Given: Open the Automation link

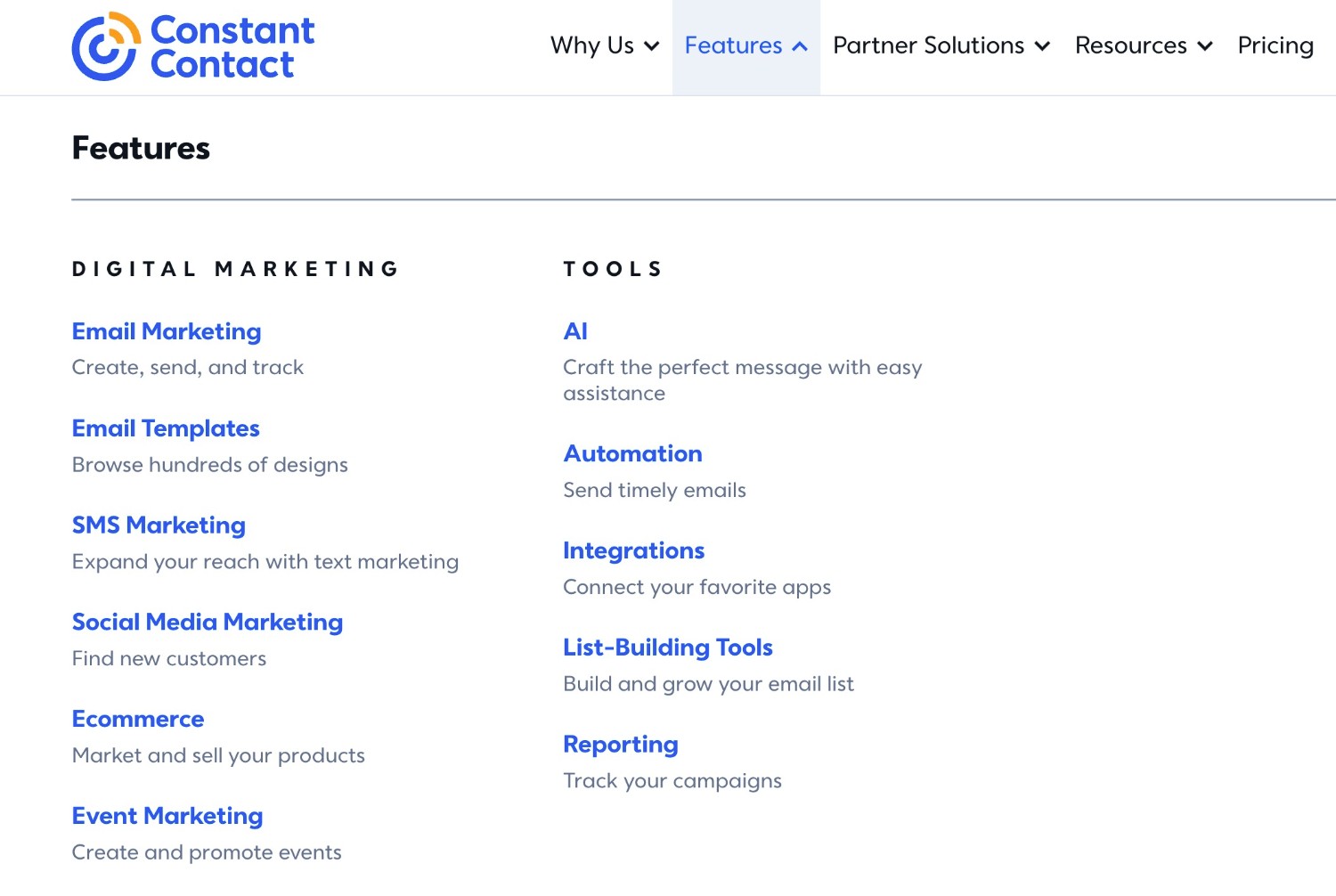Looking at the screenshot, I should [x=632, y=453].
